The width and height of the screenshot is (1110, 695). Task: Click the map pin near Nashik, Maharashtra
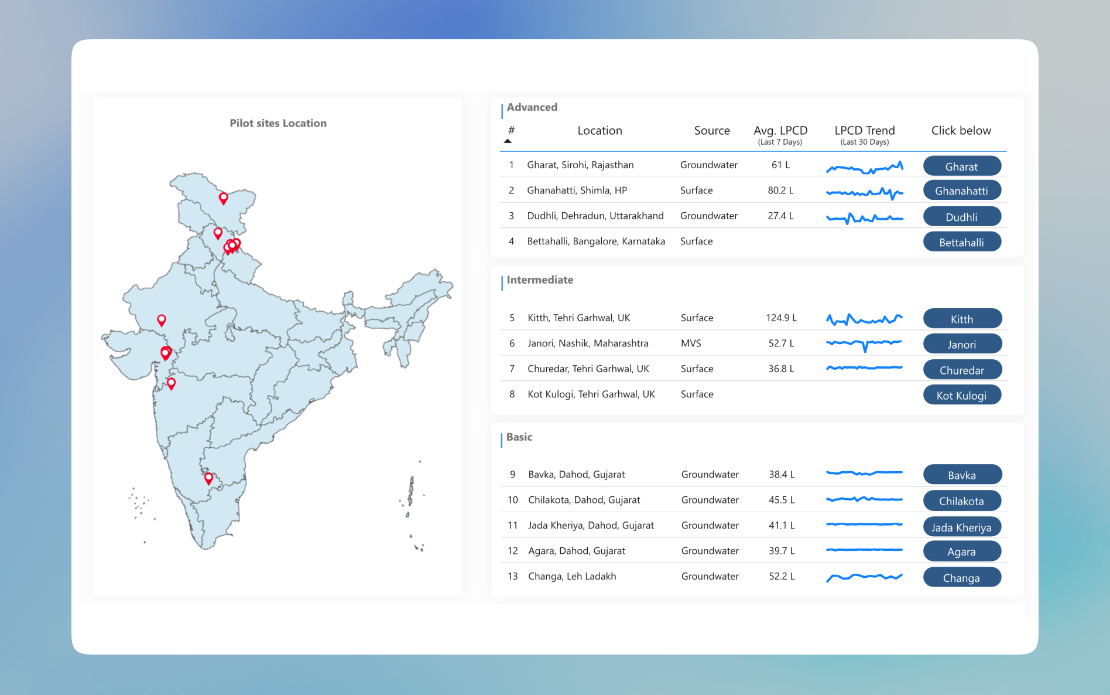tap(171, 383)
